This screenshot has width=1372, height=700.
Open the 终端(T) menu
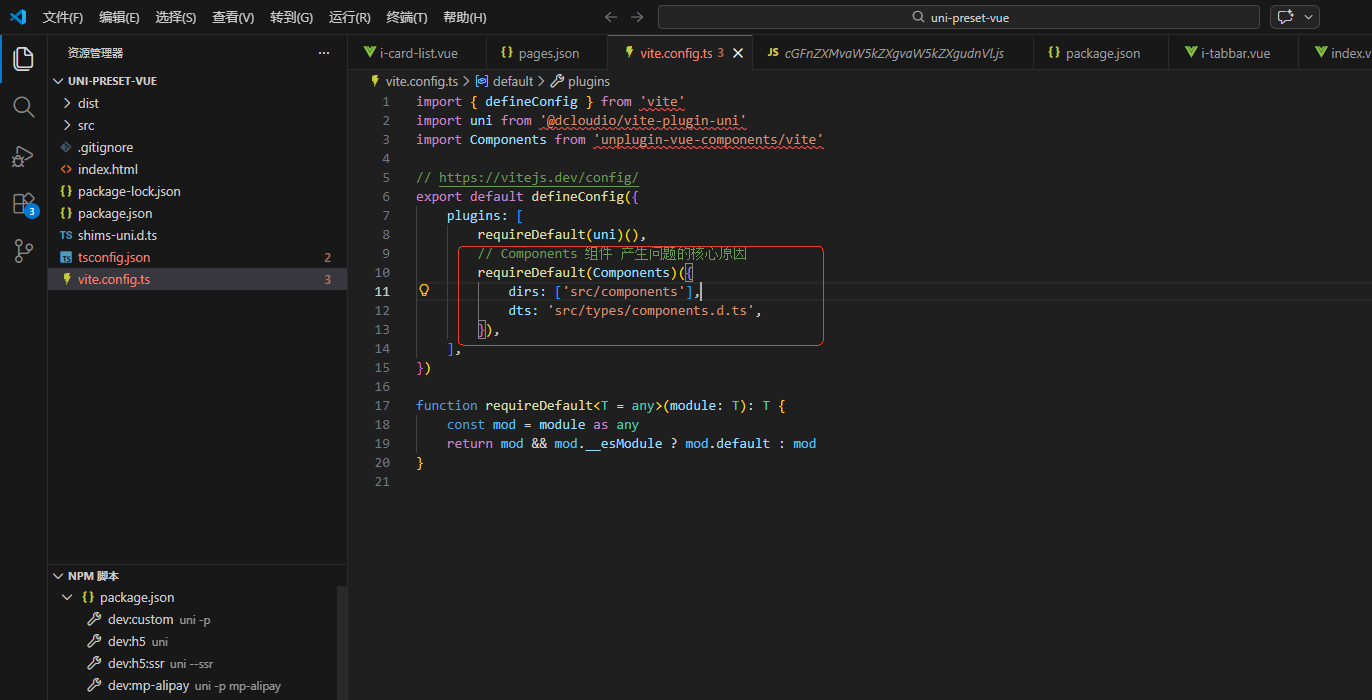407,17
